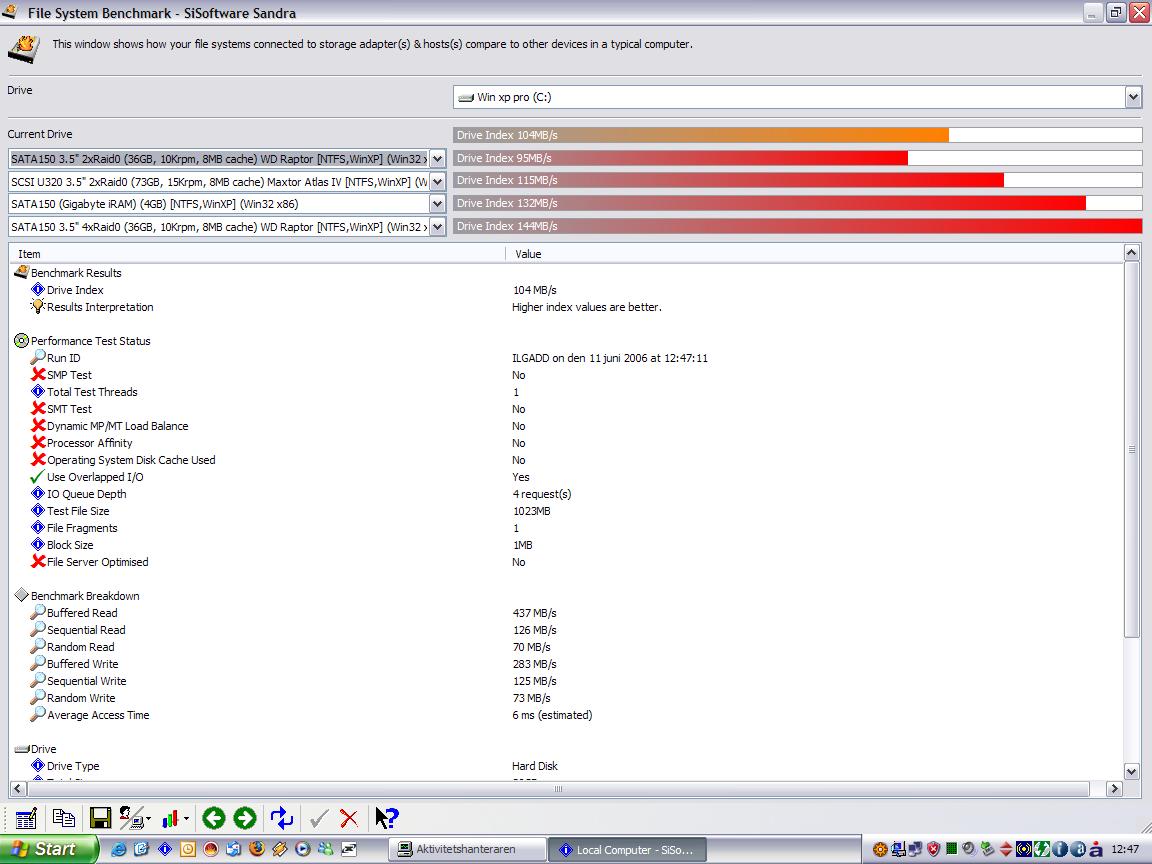
Task: Click the red shield security tray icon
Action: pyautogui.click(x=934, y=849)
